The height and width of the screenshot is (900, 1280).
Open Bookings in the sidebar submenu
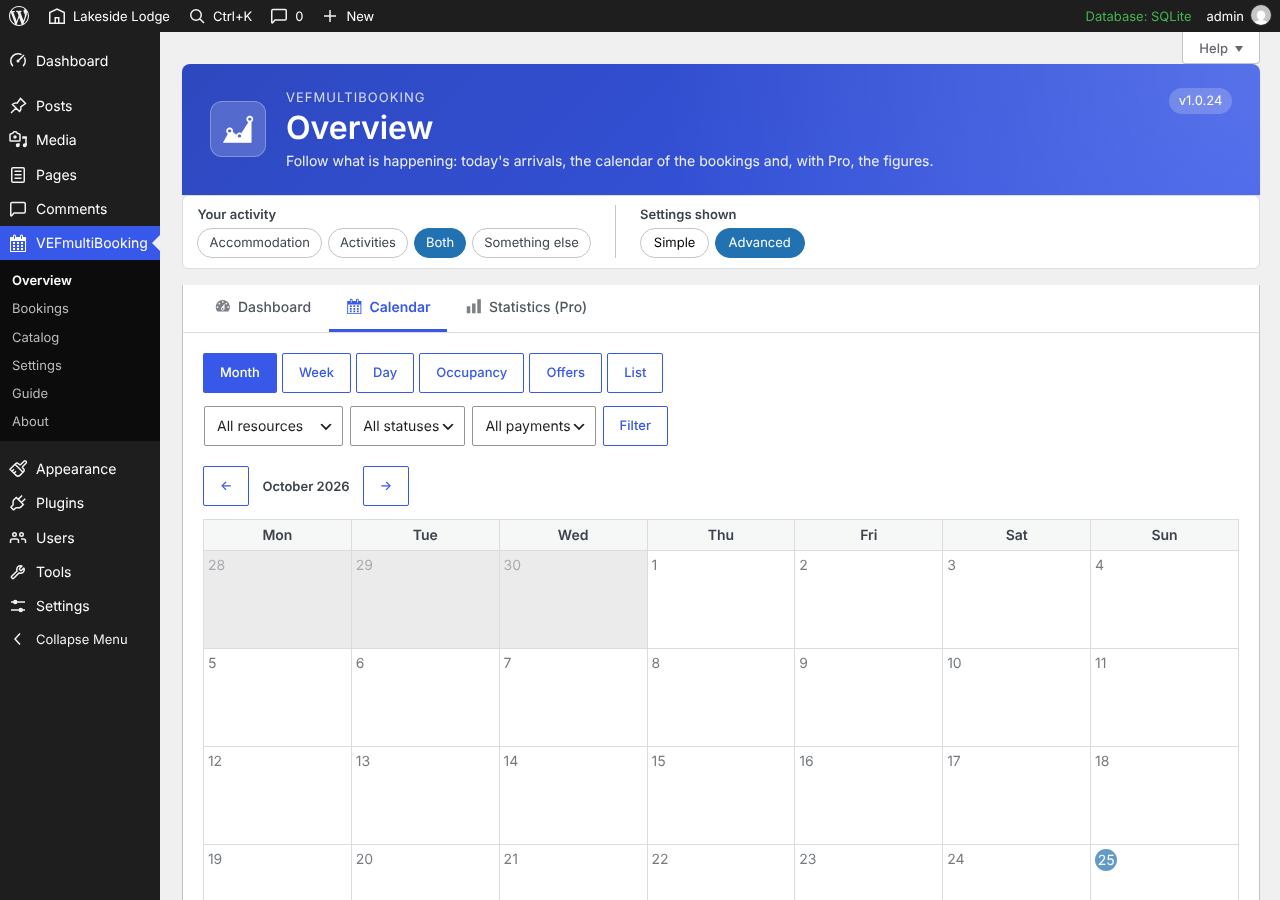point(40,309)
